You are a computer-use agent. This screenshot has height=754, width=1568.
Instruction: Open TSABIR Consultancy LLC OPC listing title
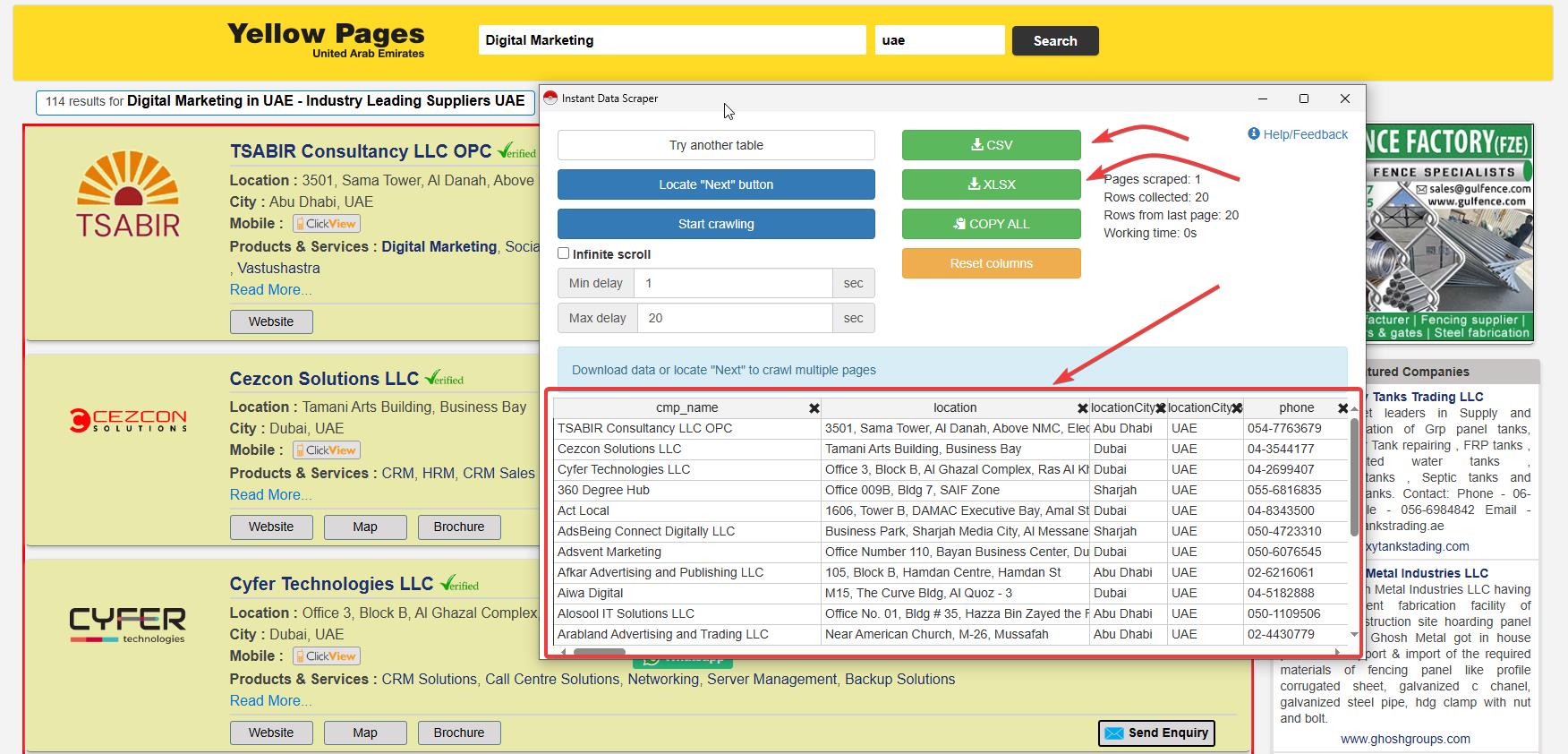361,151
